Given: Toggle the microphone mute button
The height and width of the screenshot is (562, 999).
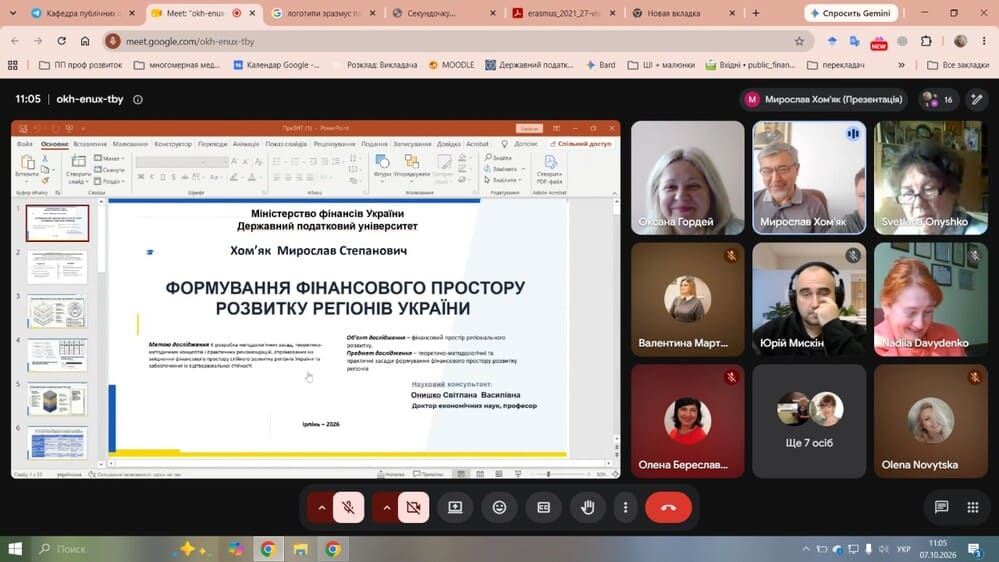Looking at the screenshot, I should [x=349, y=507].
